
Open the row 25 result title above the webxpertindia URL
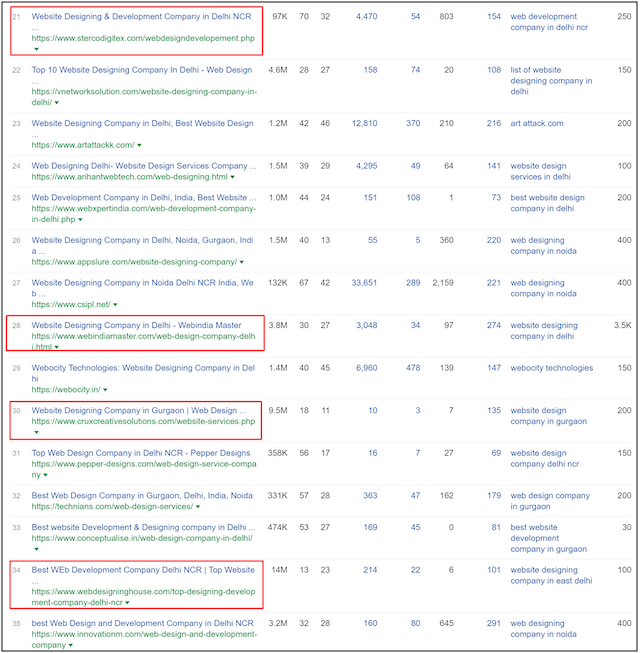pyautogui.click(x=144, y=197)
